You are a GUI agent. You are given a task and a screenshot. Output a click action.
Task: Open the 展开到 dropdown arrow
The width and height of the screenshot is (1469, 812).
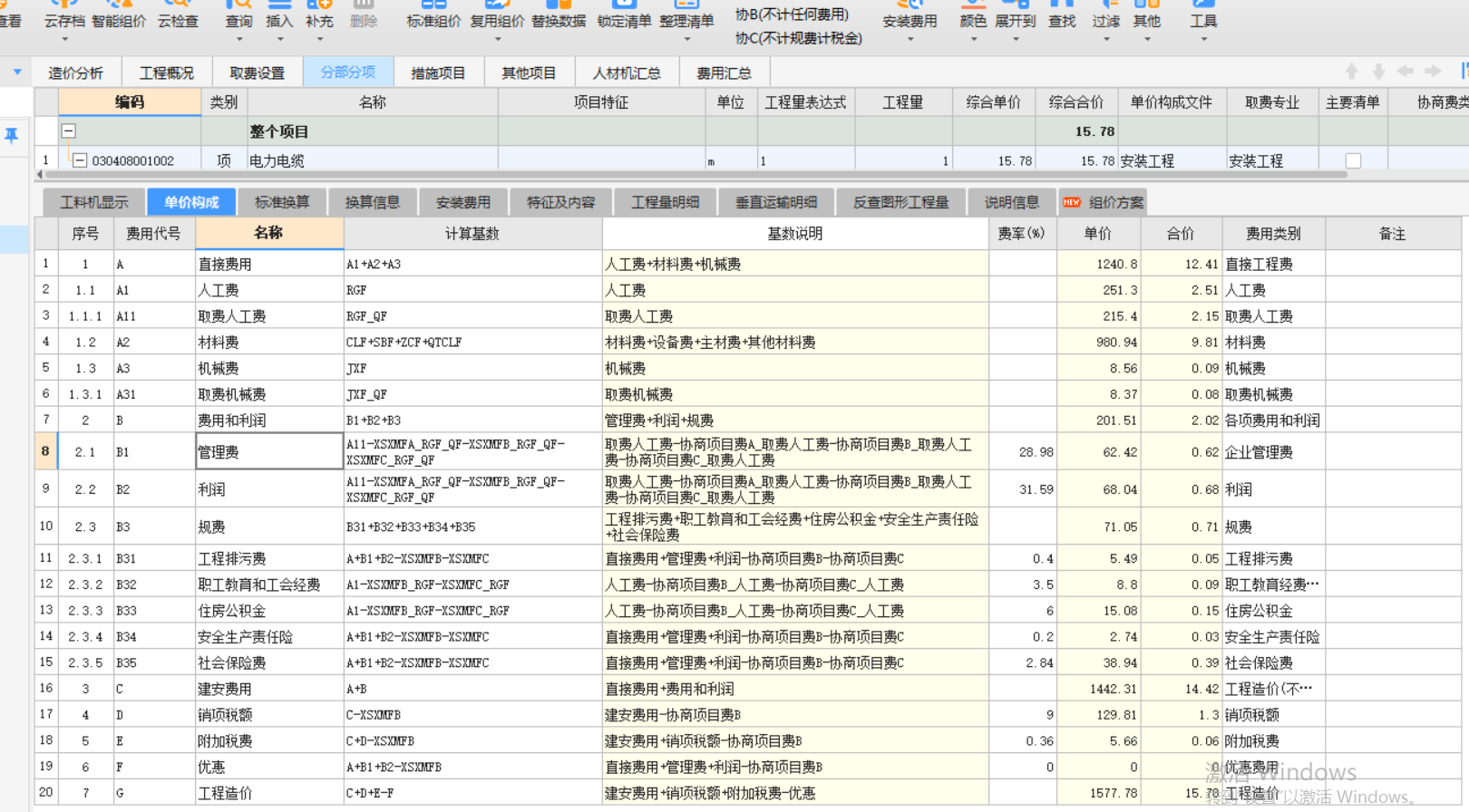click(x=1016, y=39)
